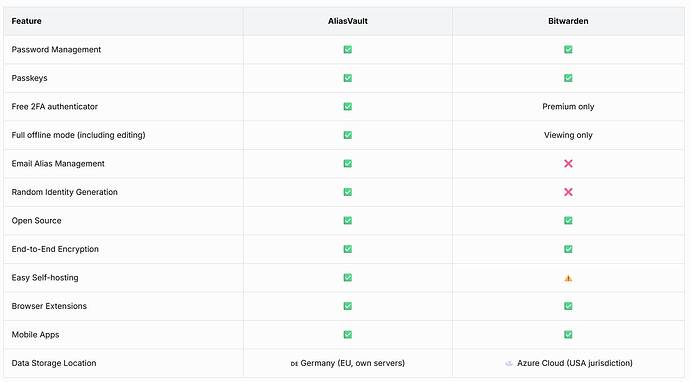Click Bitwarden's Passkeys checkmark icon
Image resolution: width=690 pixels, height=382 pixels.
click(568, 78)
